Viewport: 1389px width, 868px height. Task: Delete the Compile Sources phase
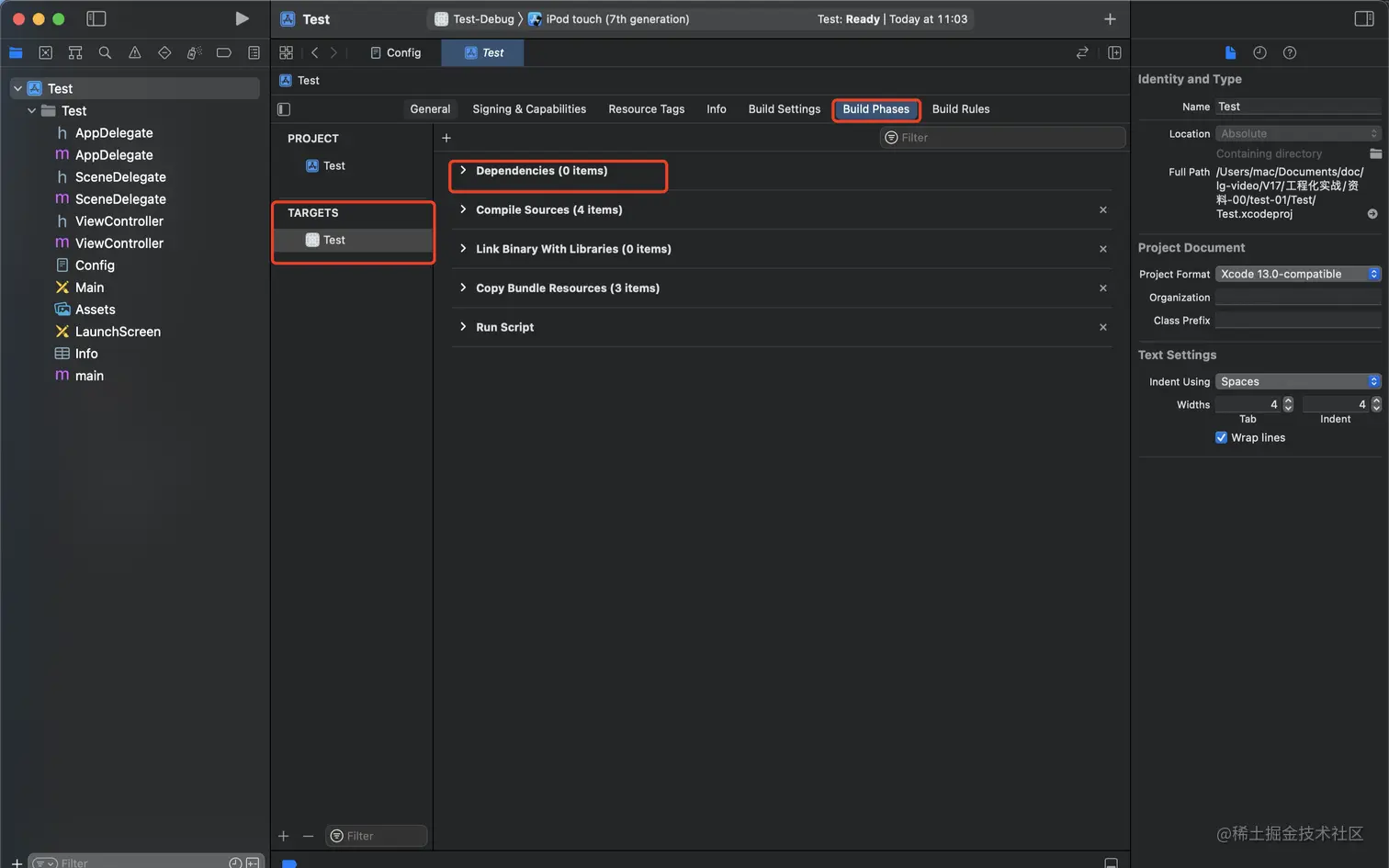1103,210
